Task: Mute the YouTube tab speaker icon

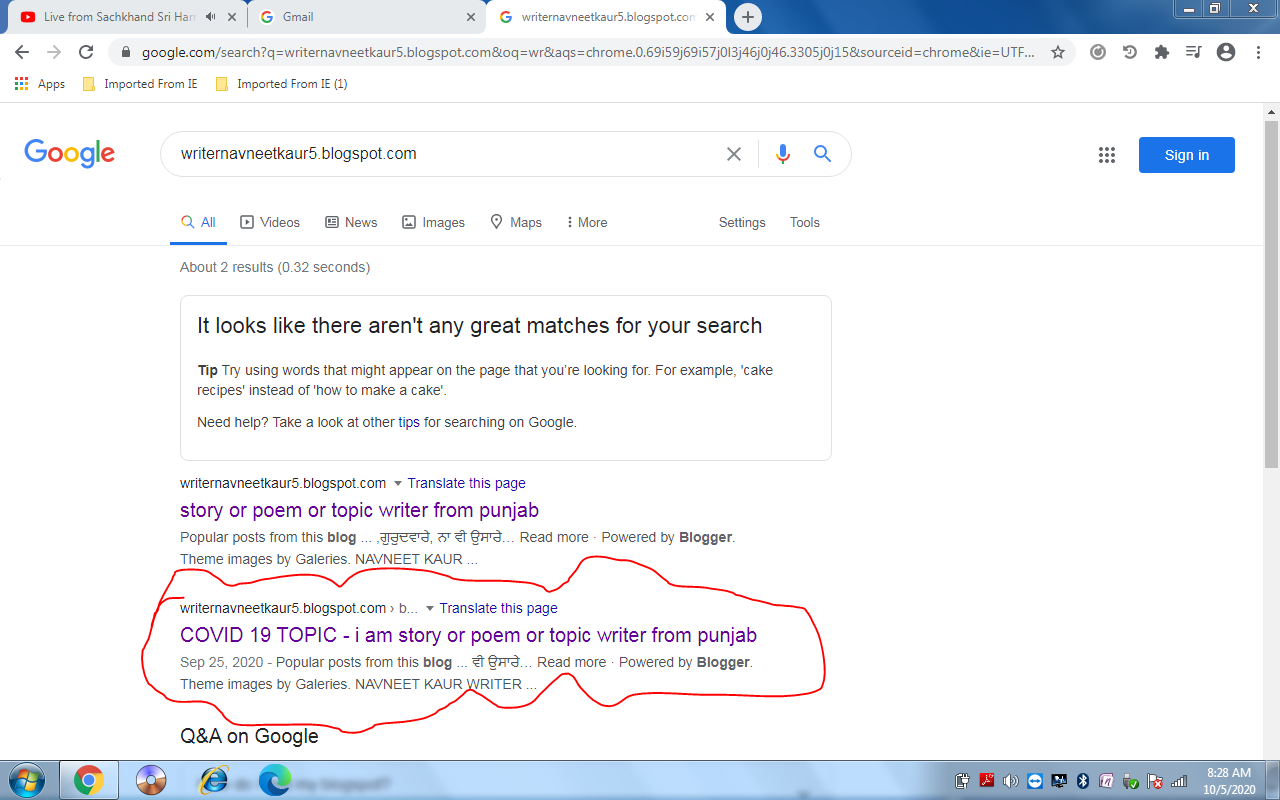Action: pos(211,17)
